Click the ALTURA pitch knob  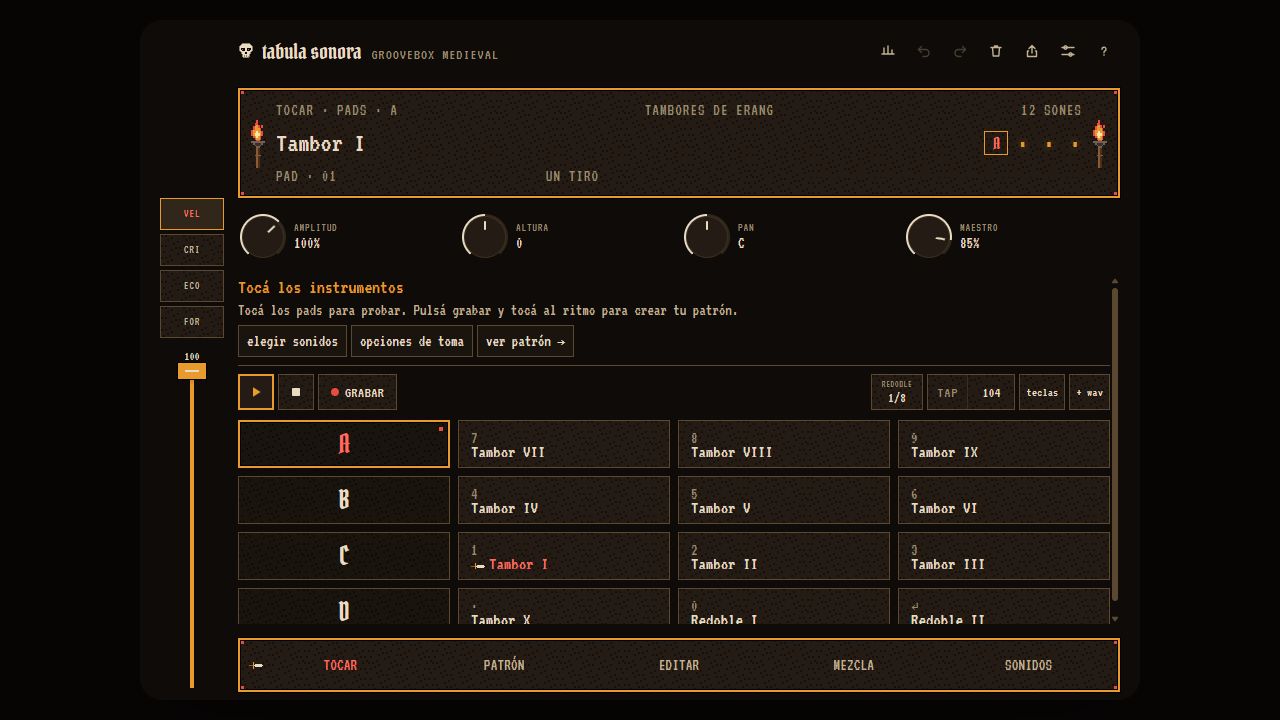coord(485,237)
